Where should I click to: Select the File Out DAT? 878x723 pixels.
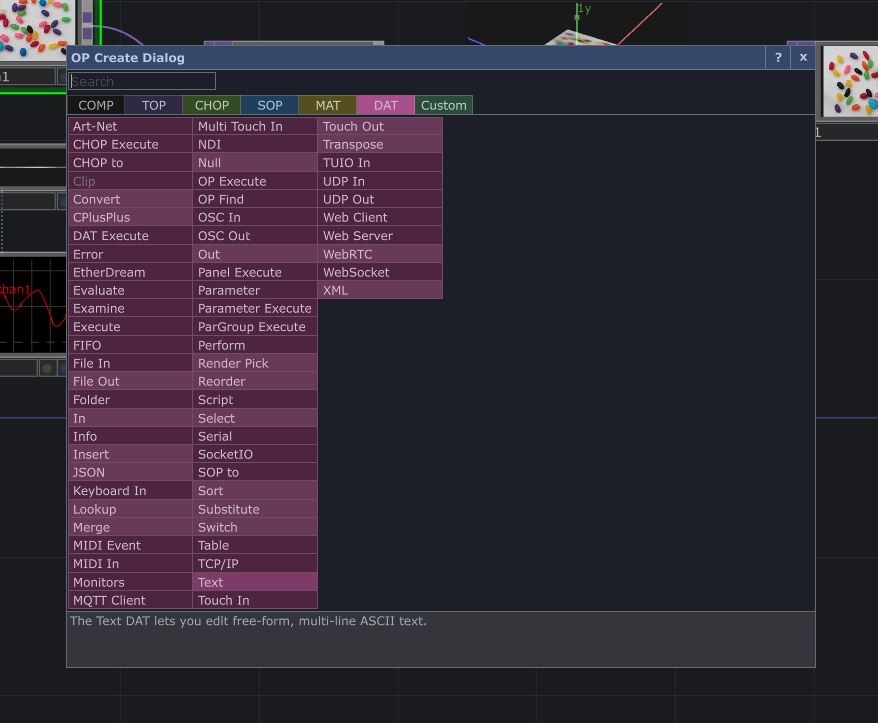coord(130,381)
